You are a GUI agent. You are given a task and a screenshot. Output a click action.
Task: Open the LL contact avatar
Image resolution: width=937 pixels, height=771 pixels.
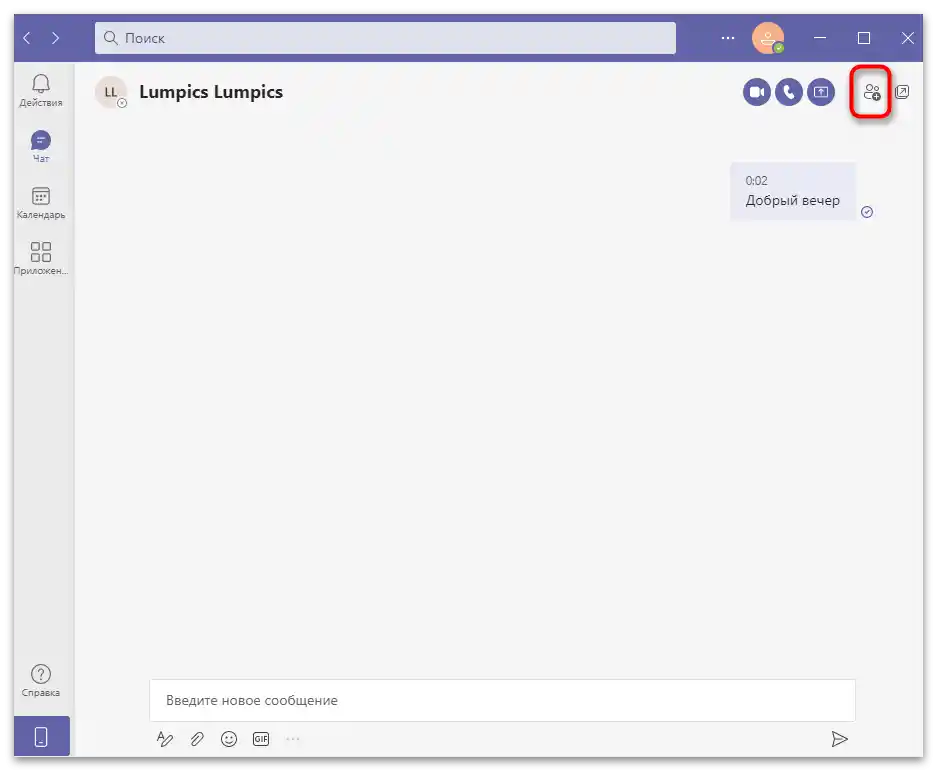[x=111, y=92]
